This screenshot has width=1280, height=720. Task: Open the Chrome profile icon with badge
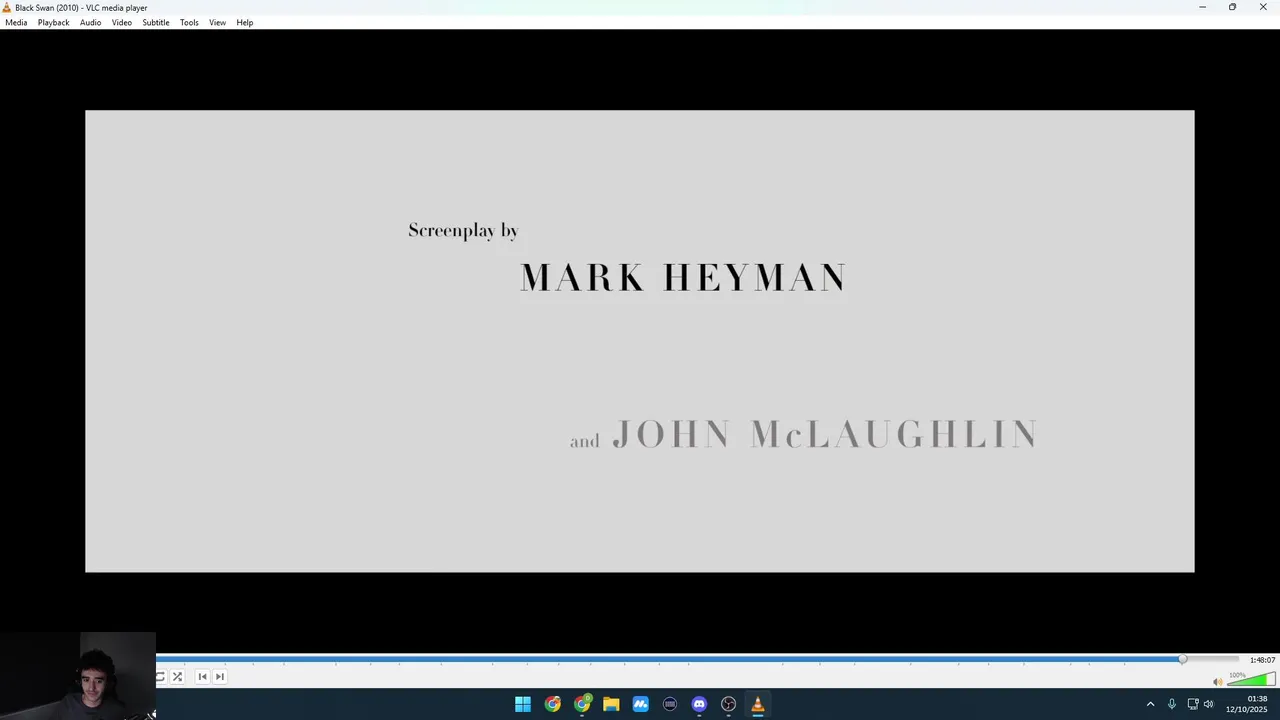[582, 704]
